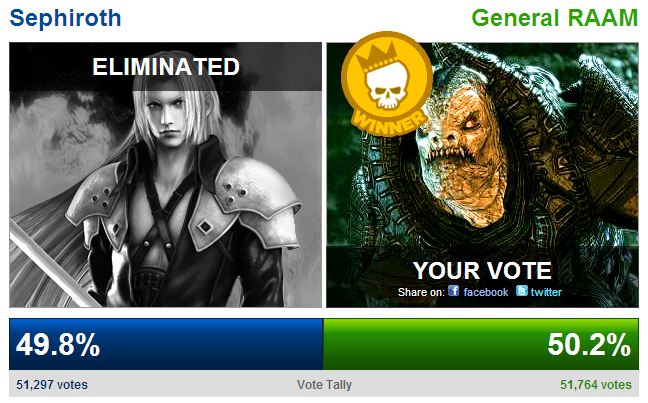Click the Twitter bird icon

click(522, 291)
